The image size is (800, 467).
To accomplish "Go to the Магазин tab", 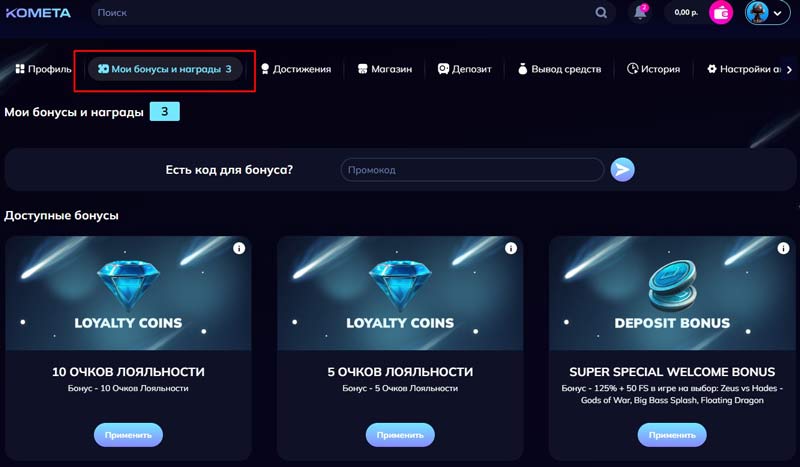I will coord(384,69).
